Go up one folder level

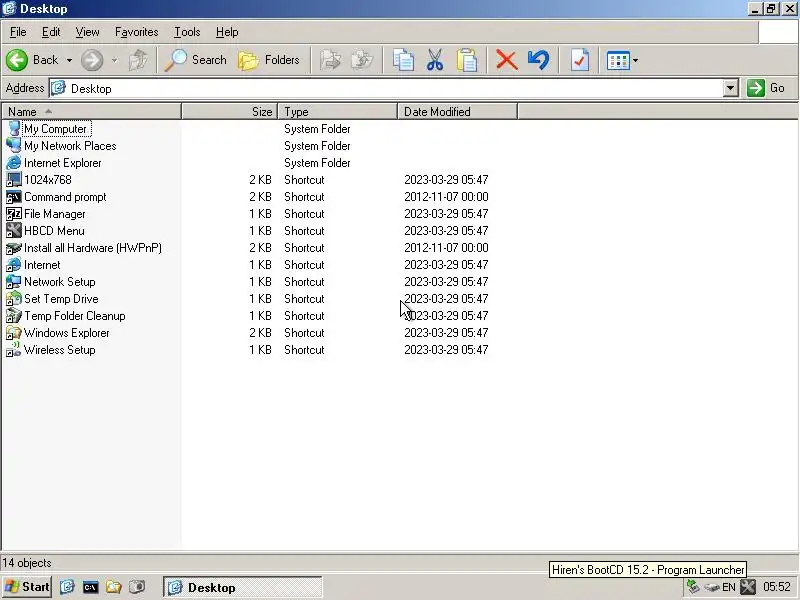[x=138, y=60]
